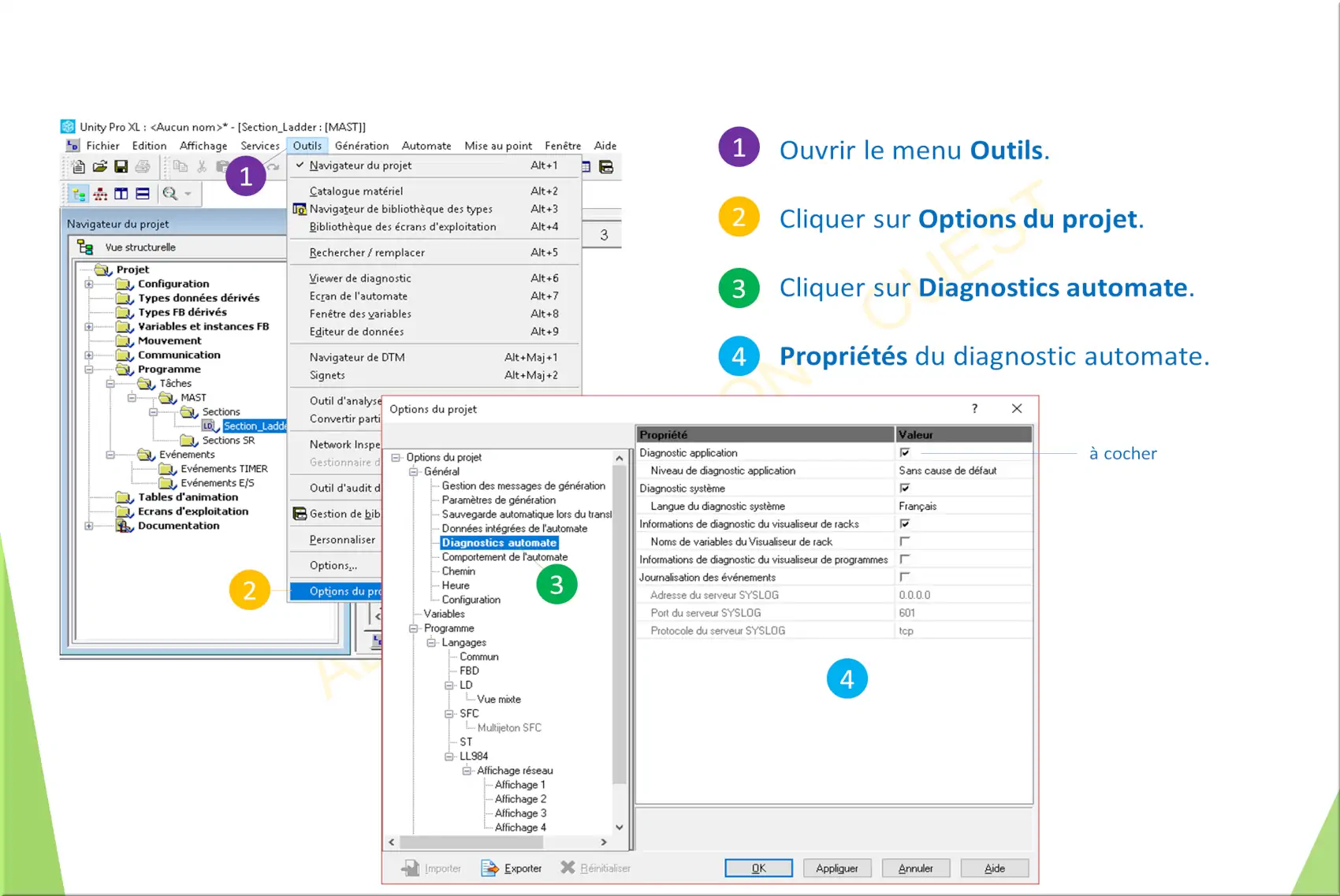Enable visualiseur de programmes diagnostic checkbox
This screenshot has height=896, width=1340.
coord(904,560)
